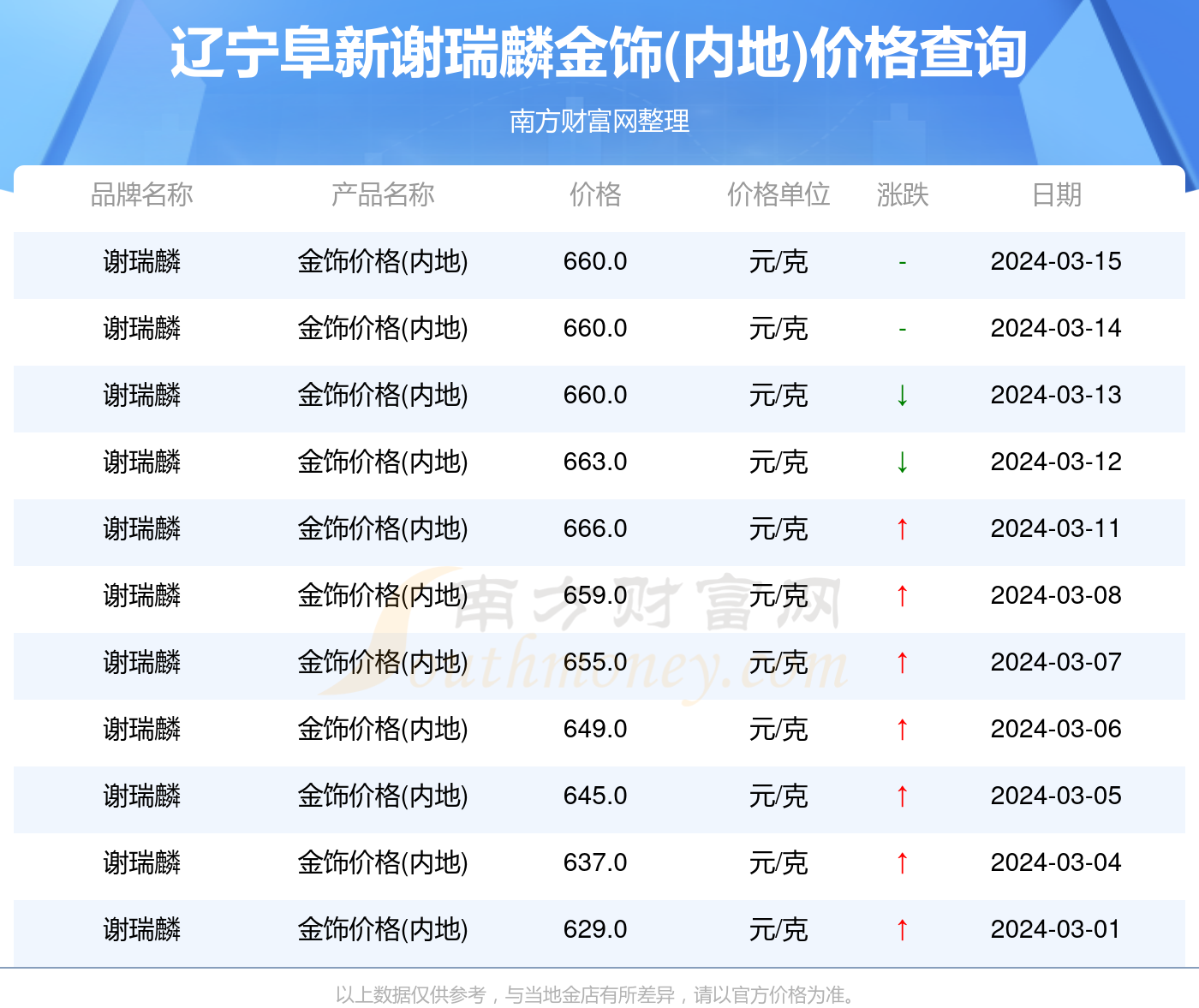Click the green down arrow for 2024-03-13

click(x=903, y=395)
